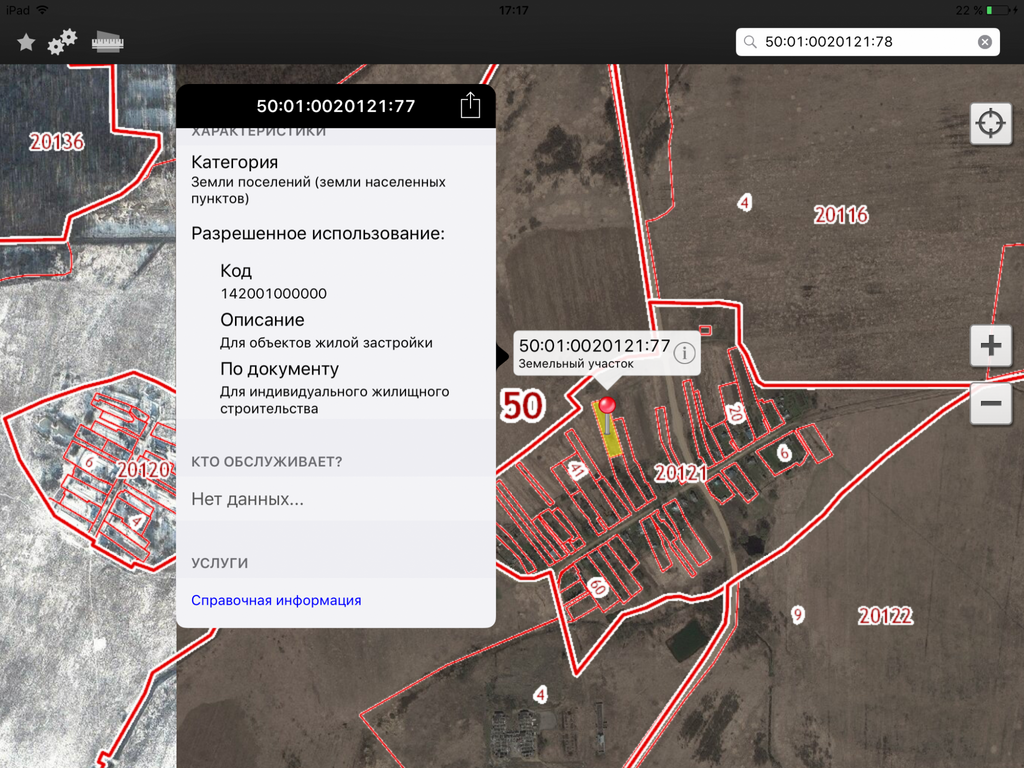The height and width of the screenshot is (768, 1024).
Task: Tap the panel header title 50:01:0020121:77
Action: pyautogui.click(x=336, y=106)
